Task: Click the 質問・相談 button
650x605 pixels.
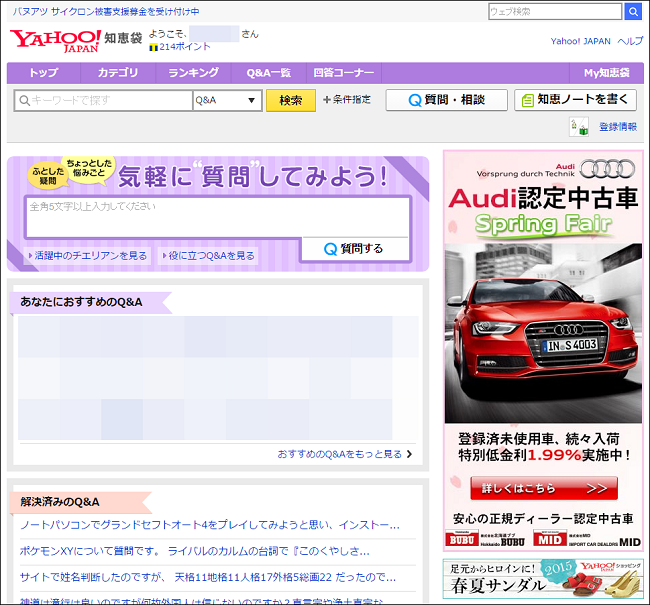Action: pyautogui.click(x=446, y=100)
